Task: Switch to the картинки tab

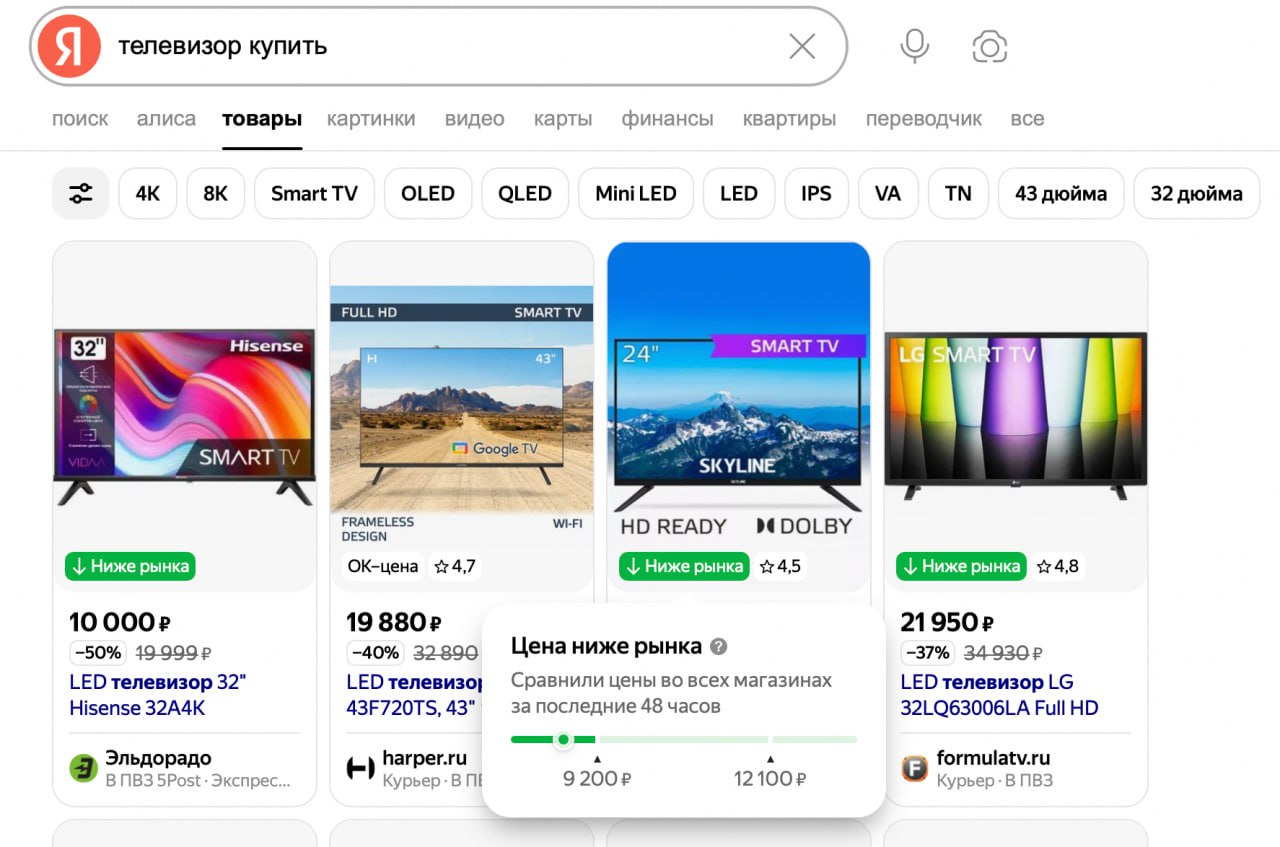Action: [x=370, y=119]
